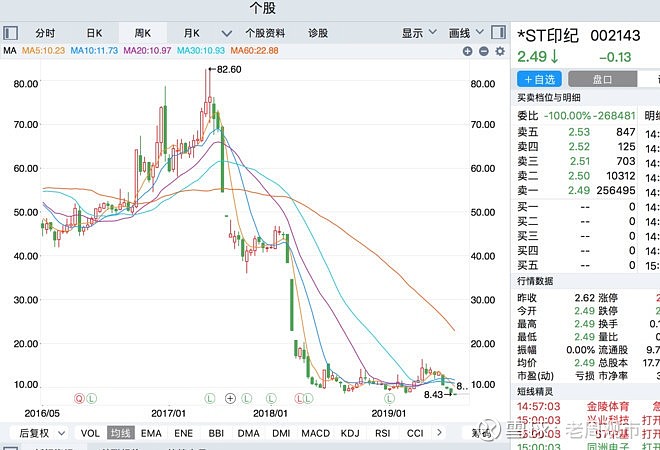Select the RSI indicator
The height and width of the screenshot is (450, 660).
coord(383,433)
